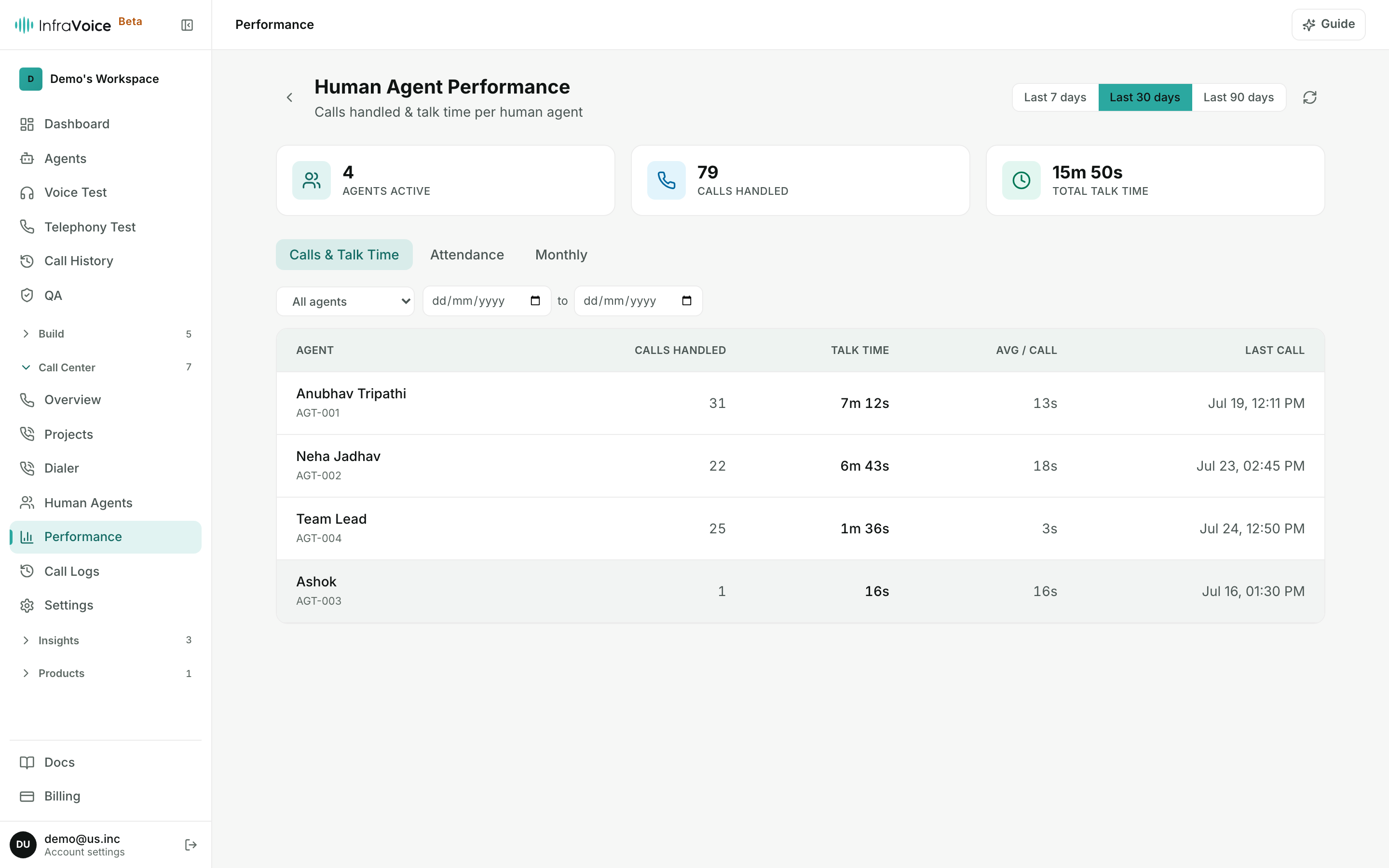Viewport: 1389px width, 868px height.
Task: Open the All agents dropdown
Action: coord(345,301)
